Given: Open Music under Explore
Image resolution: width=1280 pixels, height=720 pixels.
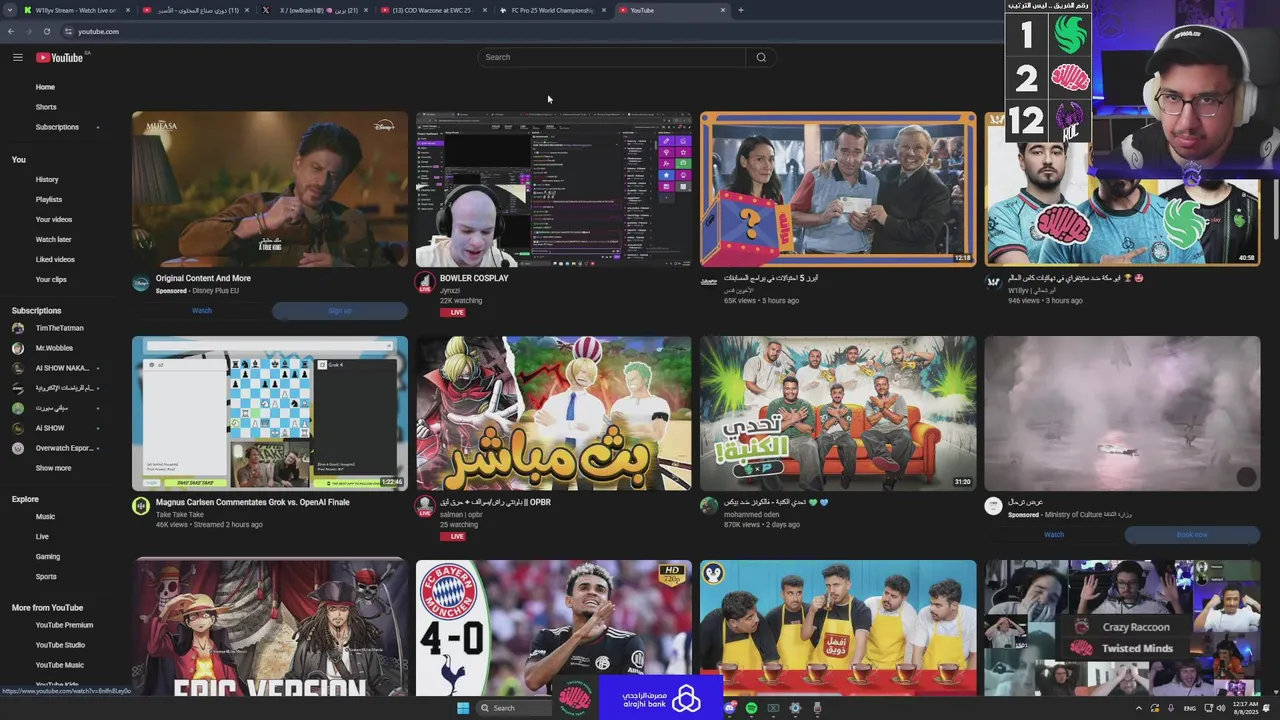Looking at the screenshot, I should click(45, 516).
